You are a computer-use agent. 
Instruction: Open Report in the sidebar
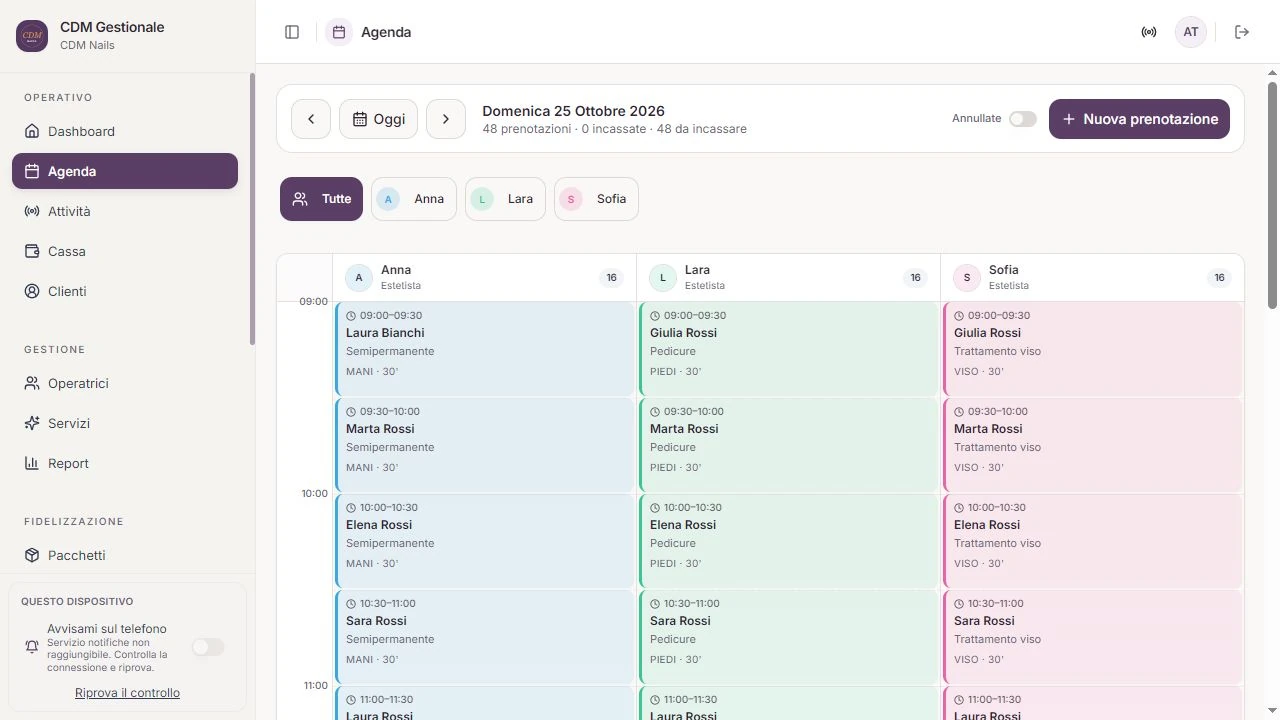pos(125,463)
